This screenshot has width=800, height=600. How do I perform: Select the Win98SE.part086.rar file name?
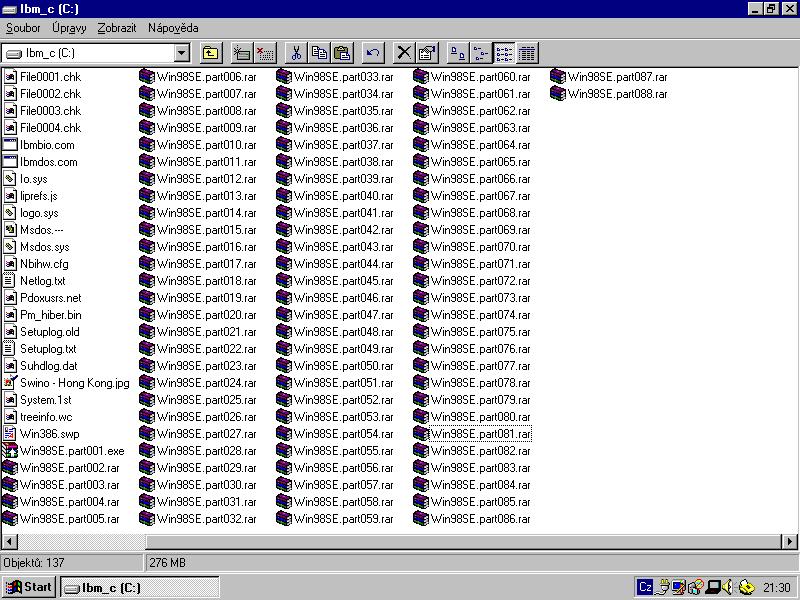tap(481, 519)
